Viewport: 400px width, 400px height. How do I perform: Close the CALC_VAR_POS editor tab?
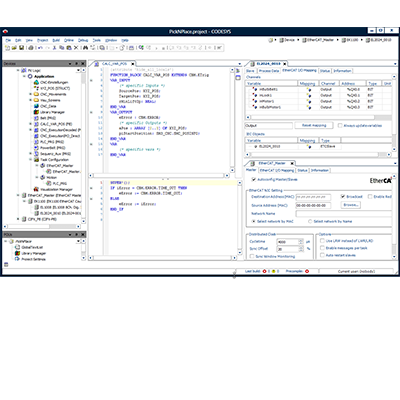click(x=133, y=64)
